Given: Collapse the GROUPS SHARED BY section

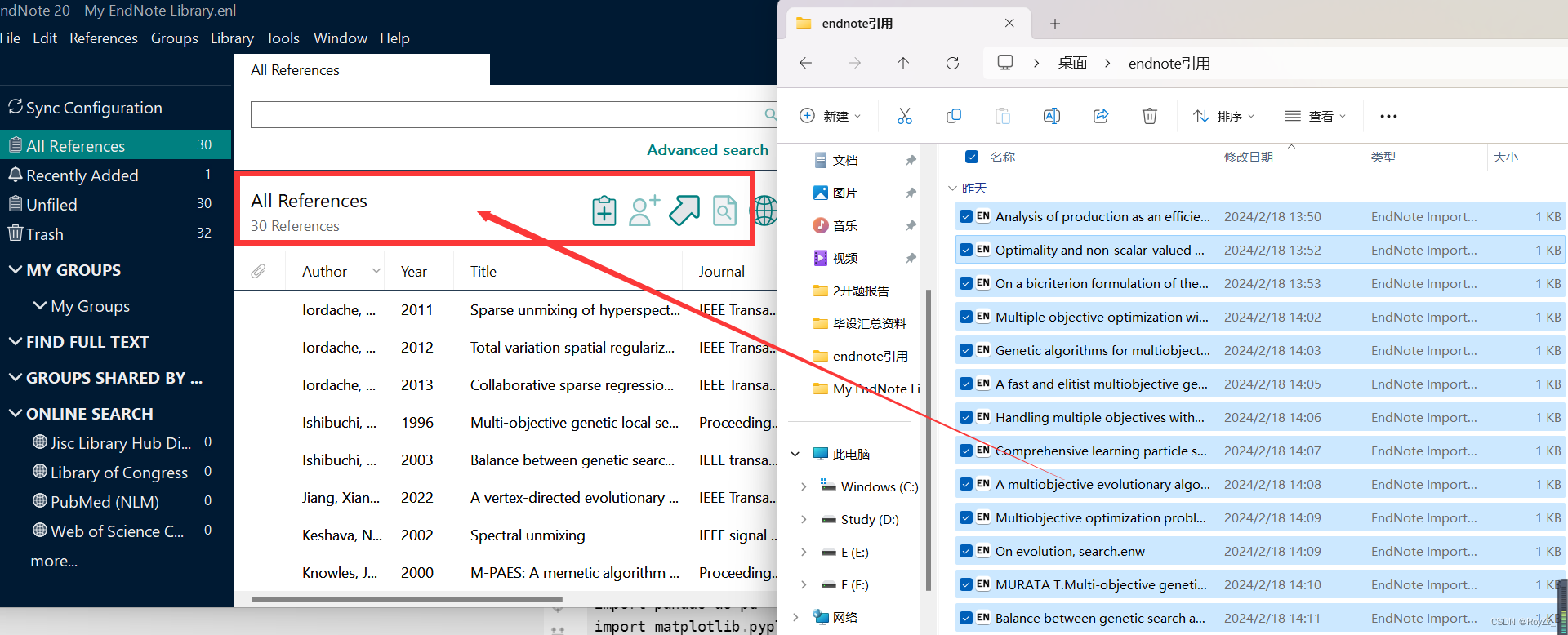Looking at the screenshot, I should [x=15, y=377].
